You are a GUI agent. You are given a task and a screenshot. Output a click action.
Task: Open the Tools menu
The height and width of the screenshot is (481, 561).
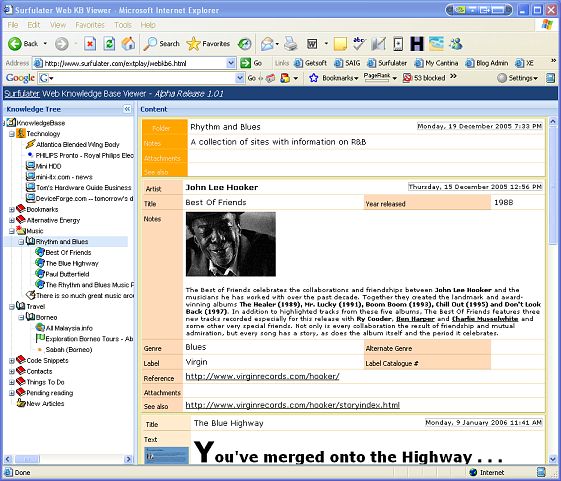coord(123,25)
